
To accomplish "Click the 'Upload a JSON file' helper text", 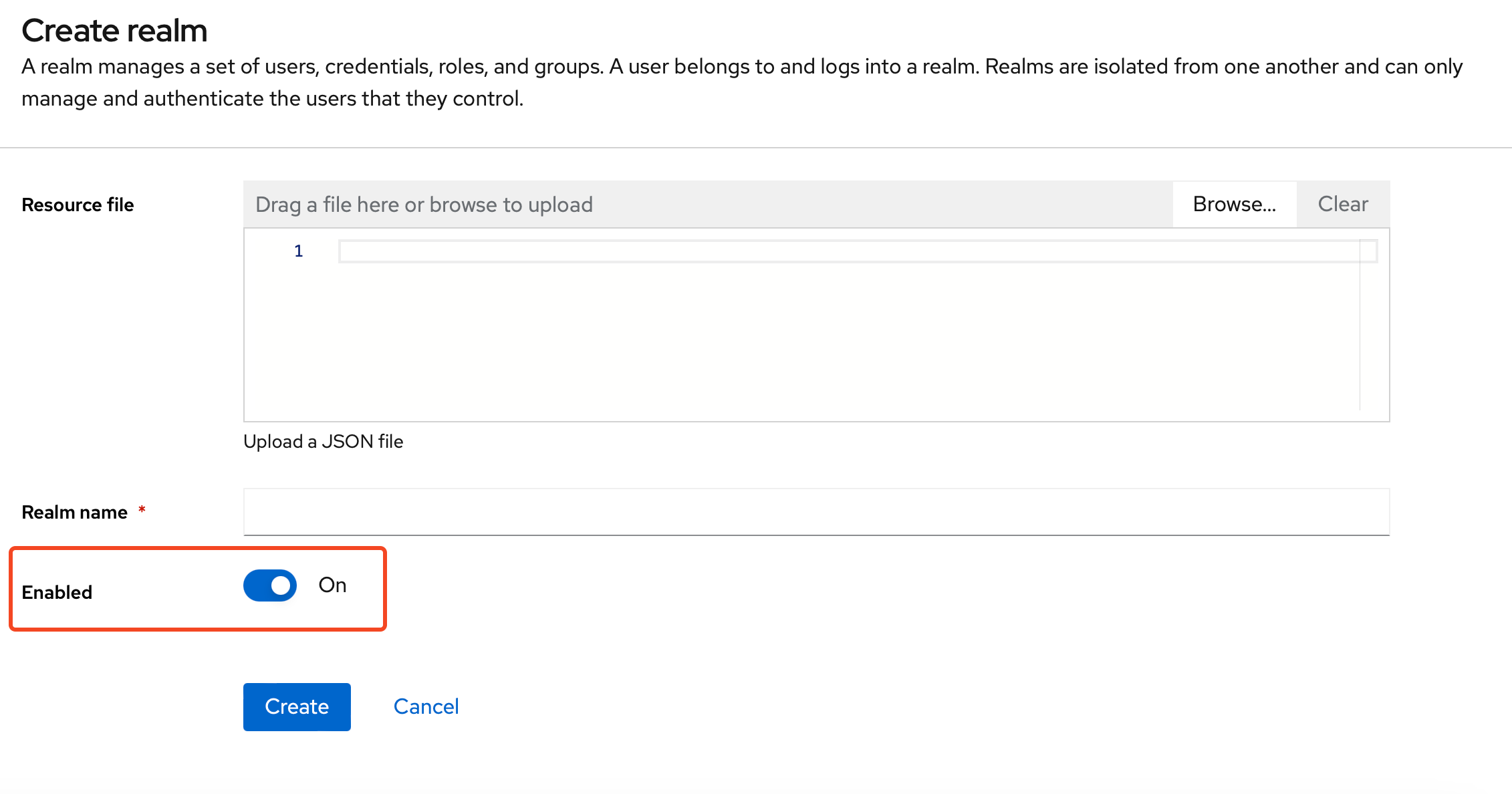I will [x=324, y=442].
